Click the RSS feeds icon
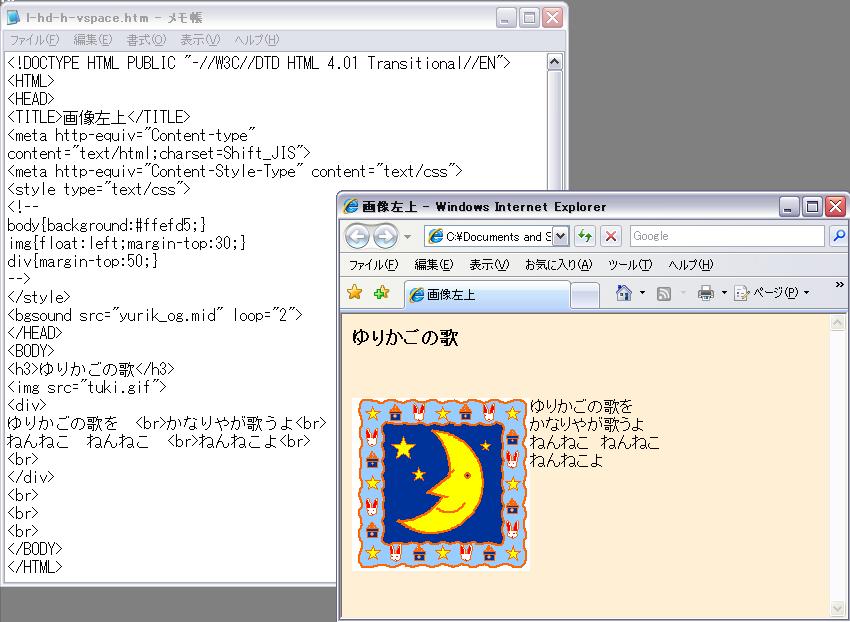 click(x=664, y=293)
